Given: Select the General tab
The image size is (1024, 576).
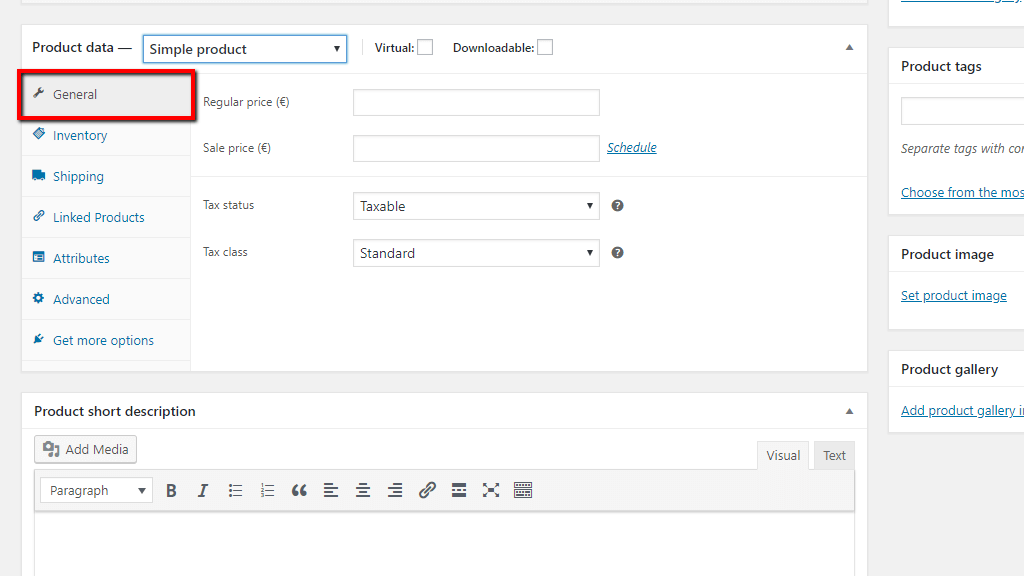Looking at the screenshot, I should pyautogui.click(x=106, y=94).
